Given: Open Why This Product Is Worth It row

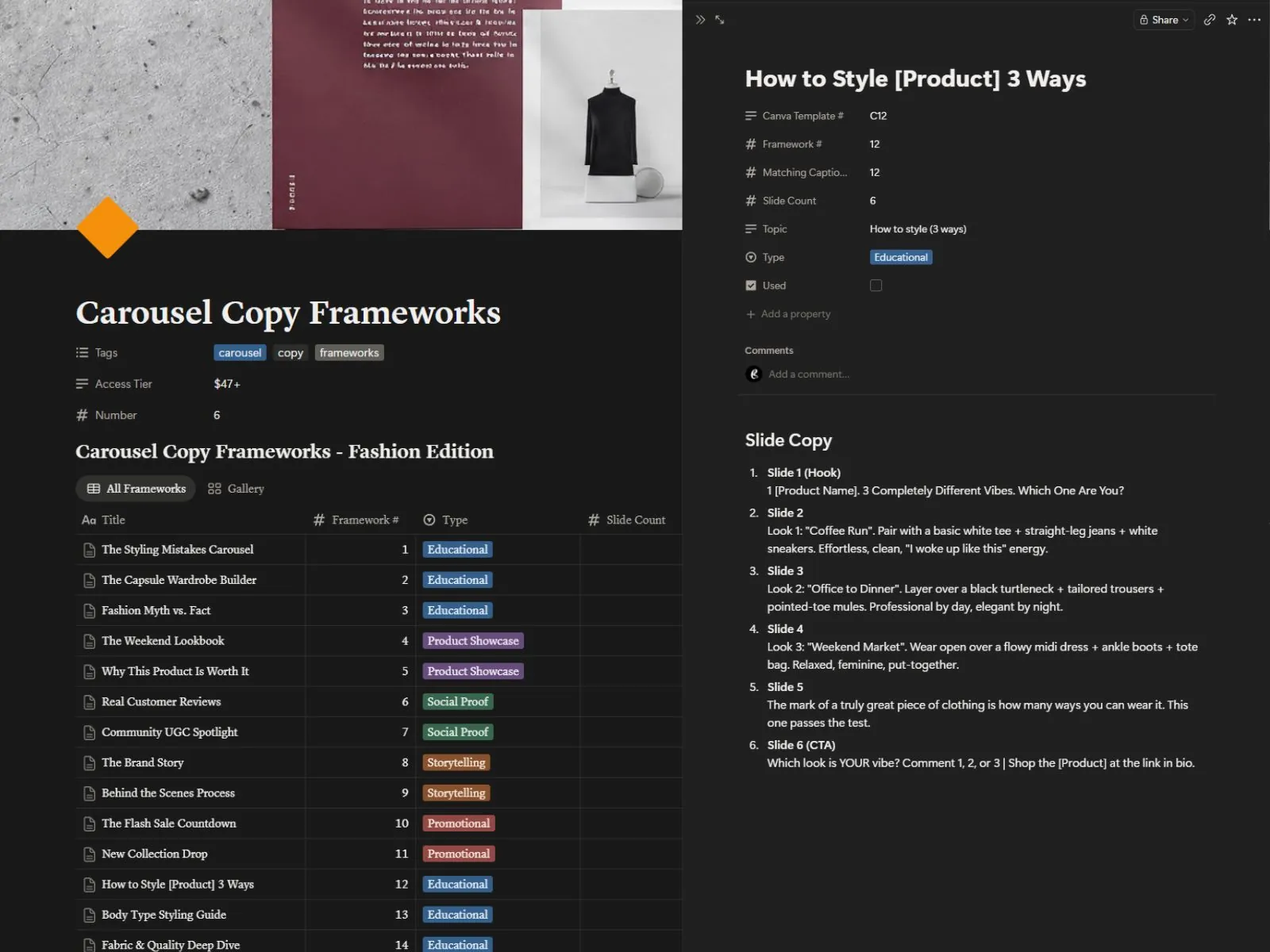Looking at the screenshot, I should 175,671.
